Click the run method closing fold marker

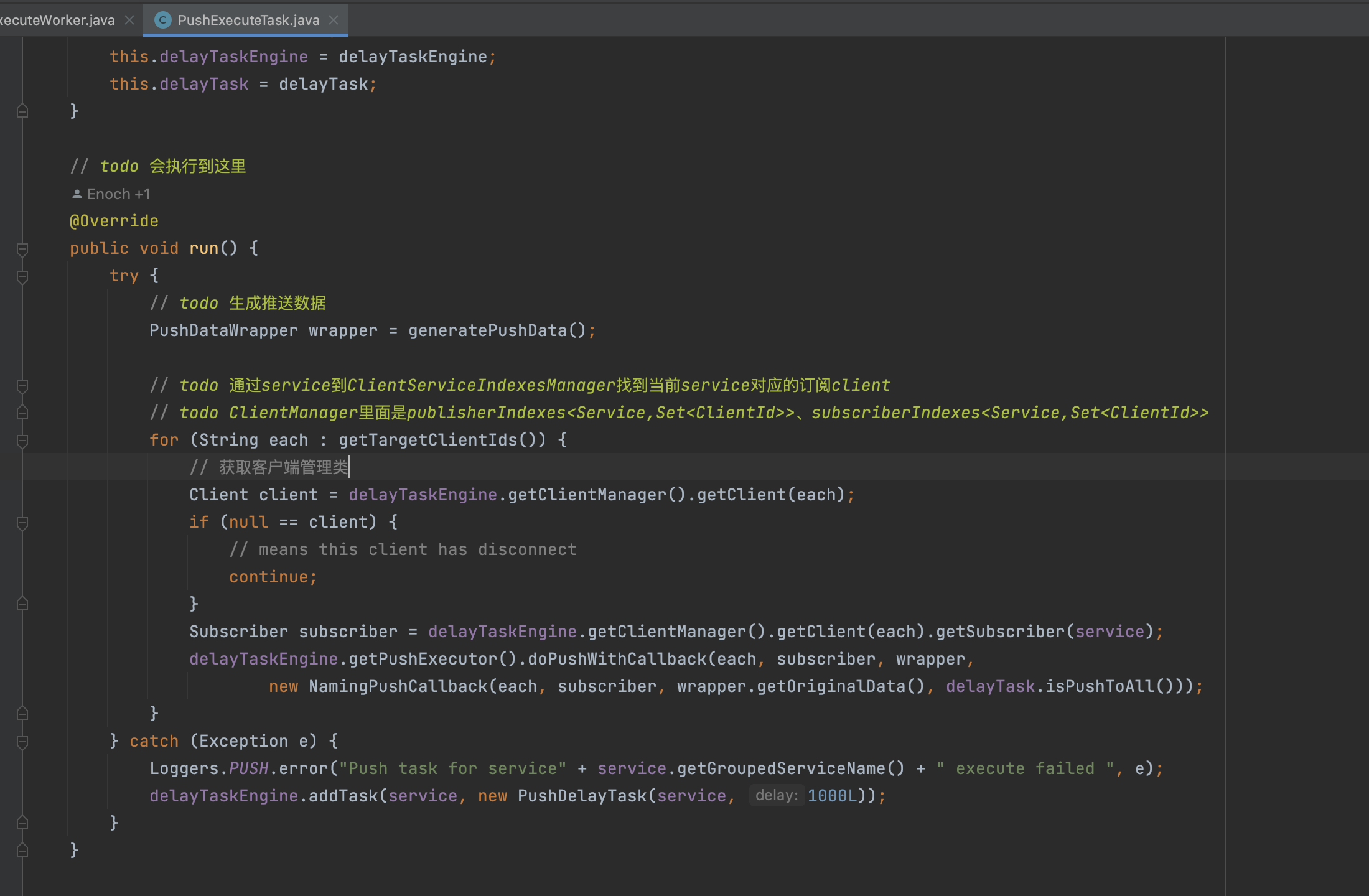22,851
